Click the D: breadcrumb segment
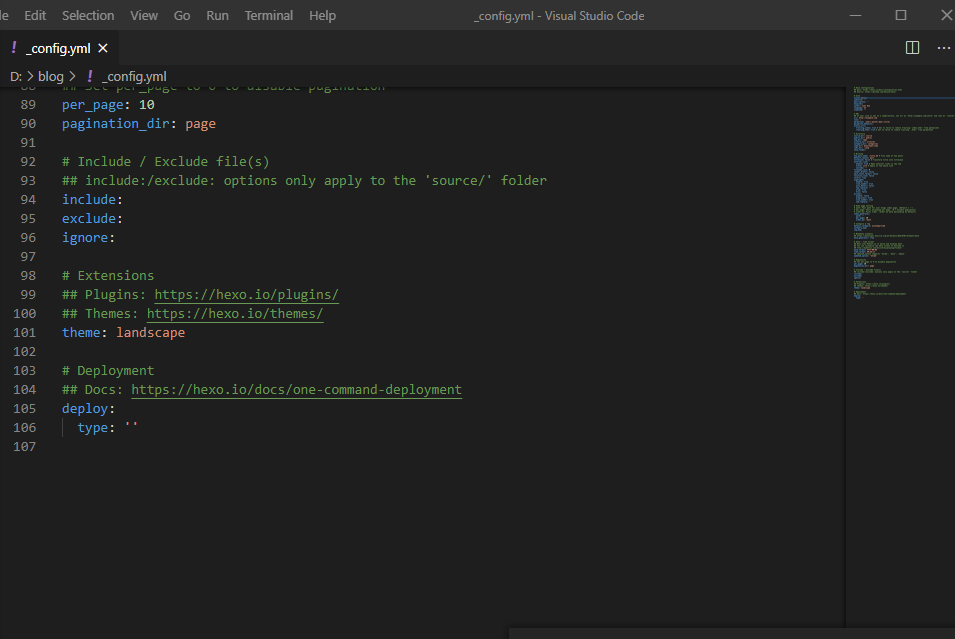 (16, 77)
